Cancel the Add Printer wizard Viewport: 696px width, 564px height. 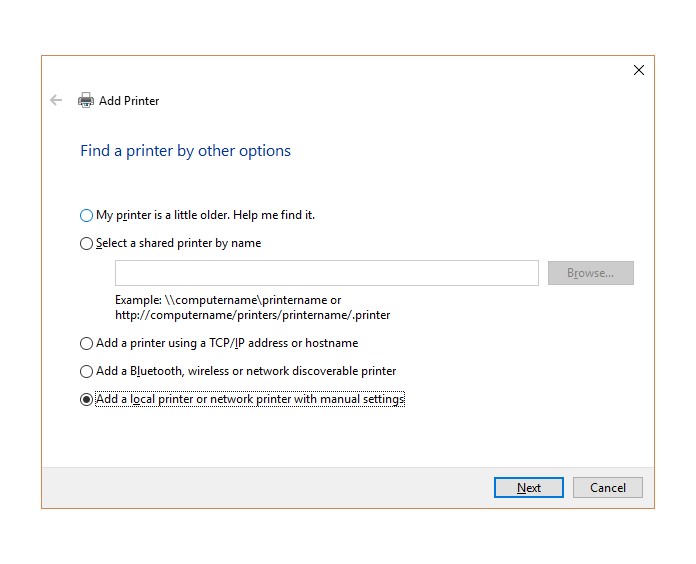pyautogui.click(x=608, y=488)
